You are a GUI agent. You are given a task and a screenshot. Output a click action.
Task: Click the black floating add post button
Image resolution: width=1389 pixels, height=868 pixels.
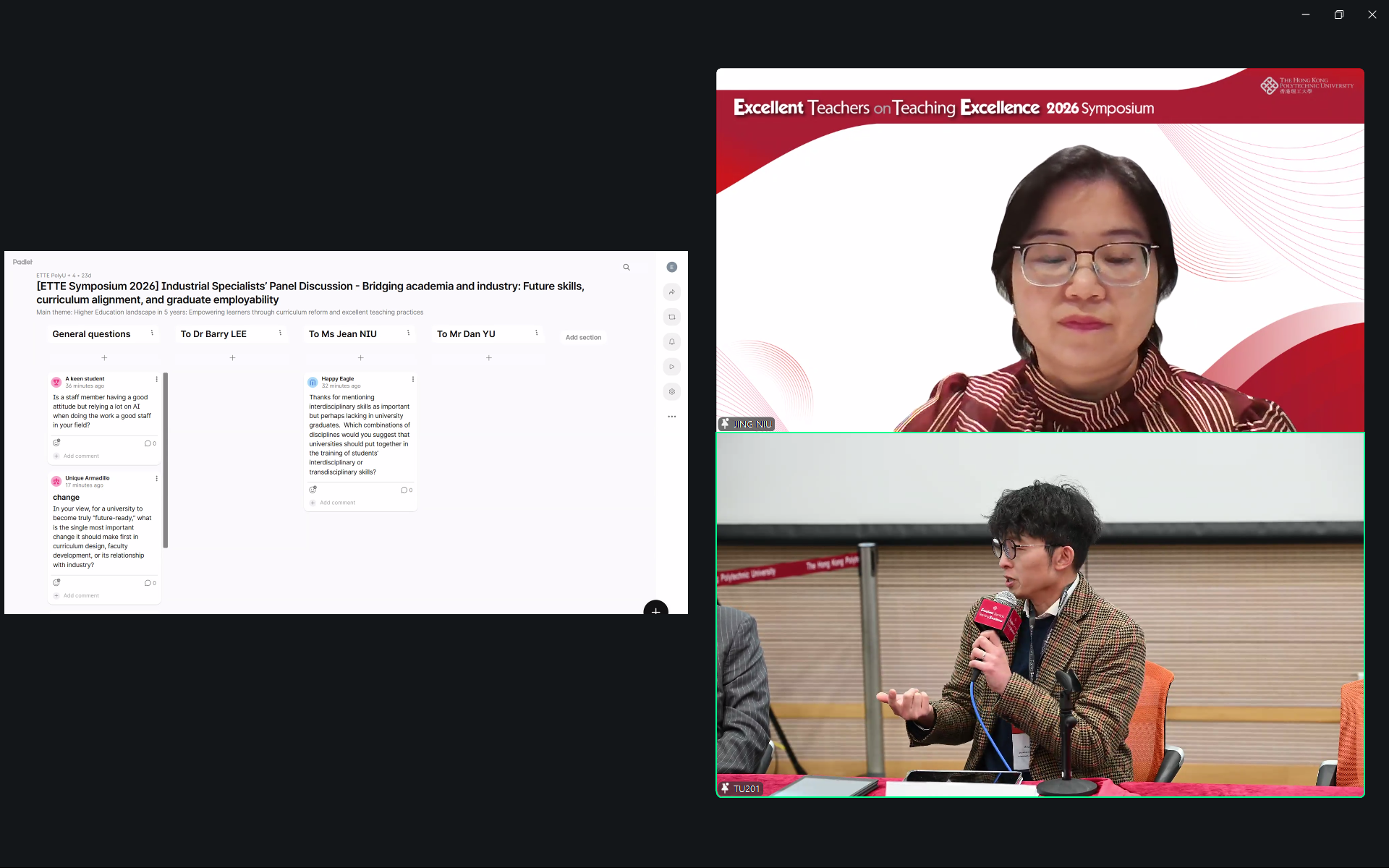coord(655,610)
